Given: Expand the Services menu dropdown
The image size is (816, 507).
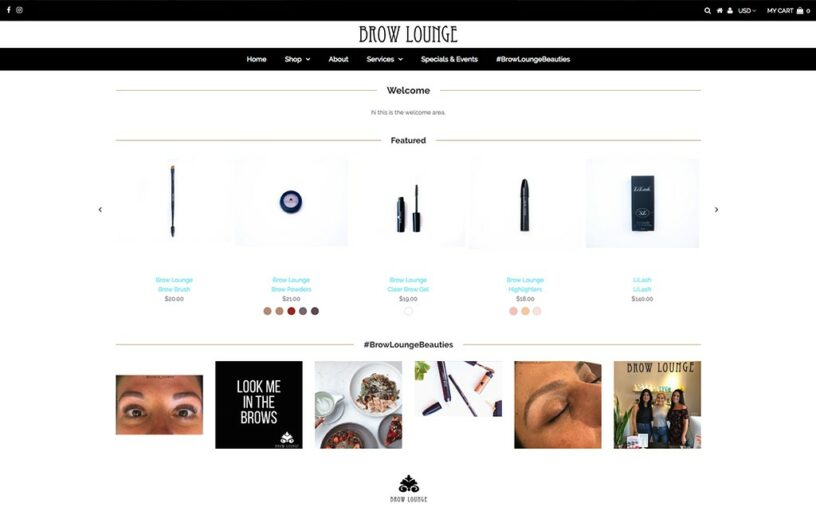Looking at the screenshot, I should point(385,59).
